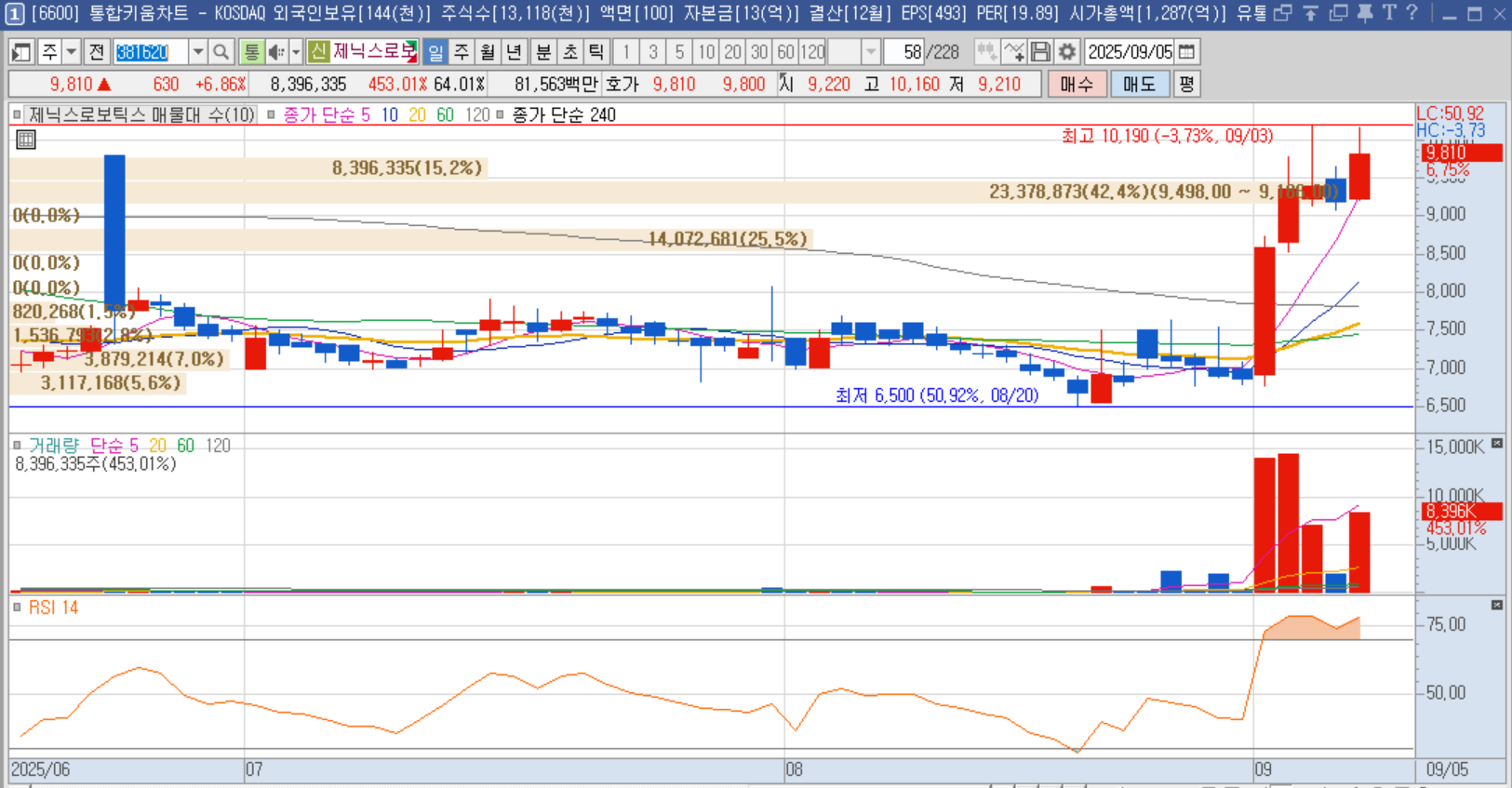Click the green 신 badge icon

(318, 52)
